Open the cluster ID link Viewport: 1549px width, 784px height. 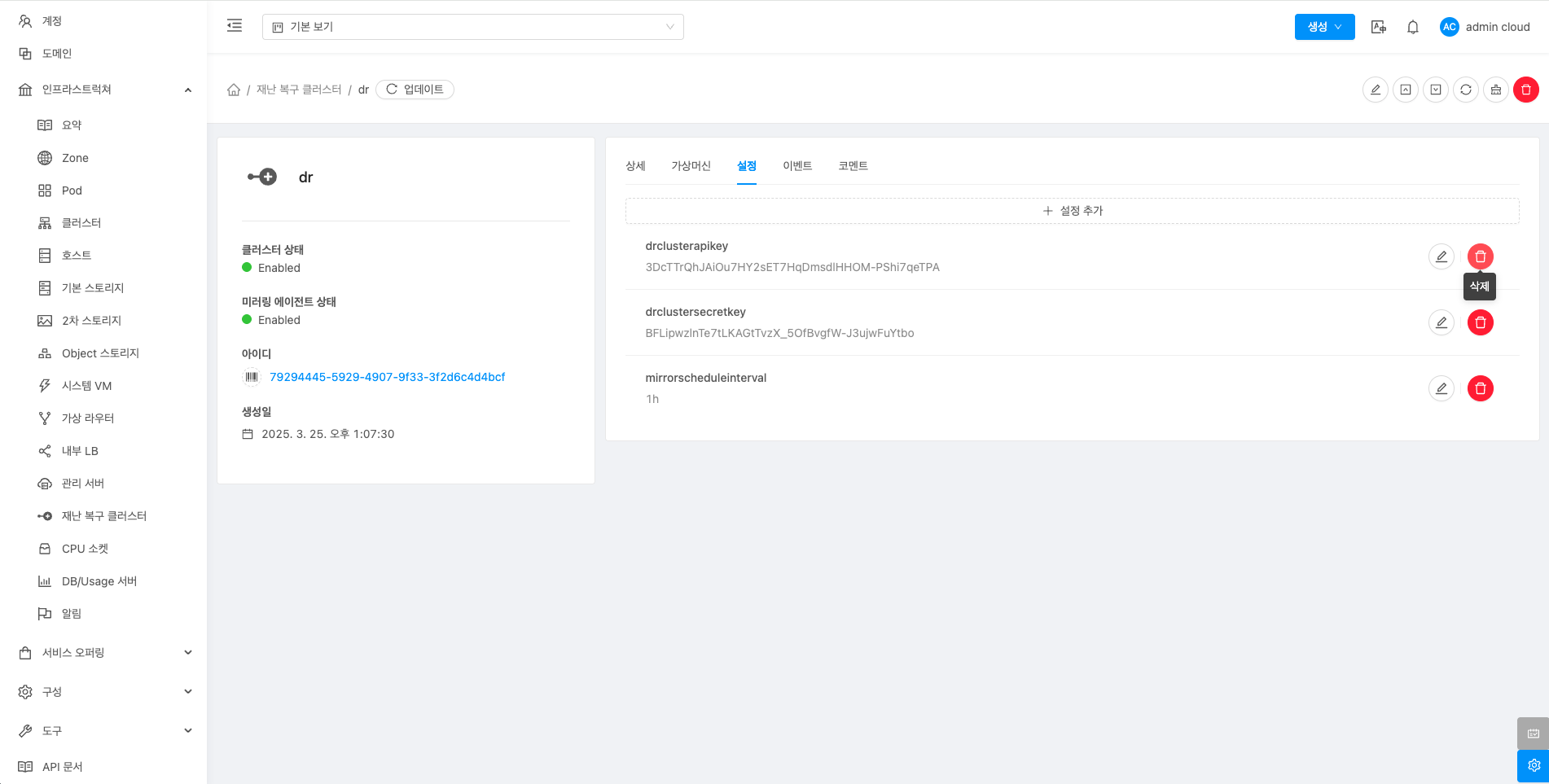point(387,377)
